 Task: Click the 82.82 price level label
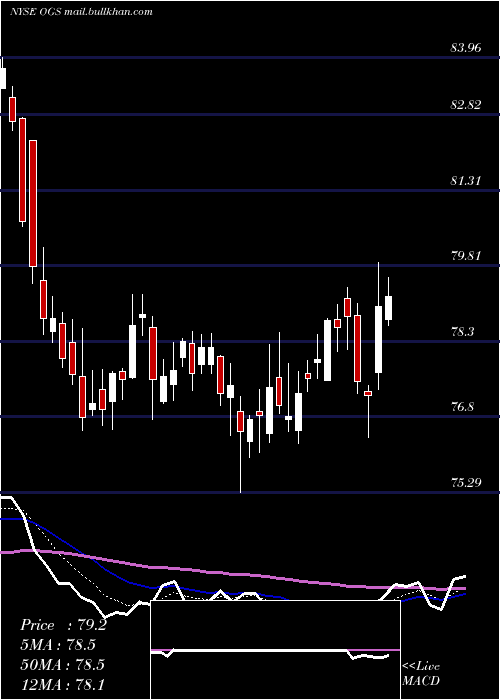tap(466, 105)
